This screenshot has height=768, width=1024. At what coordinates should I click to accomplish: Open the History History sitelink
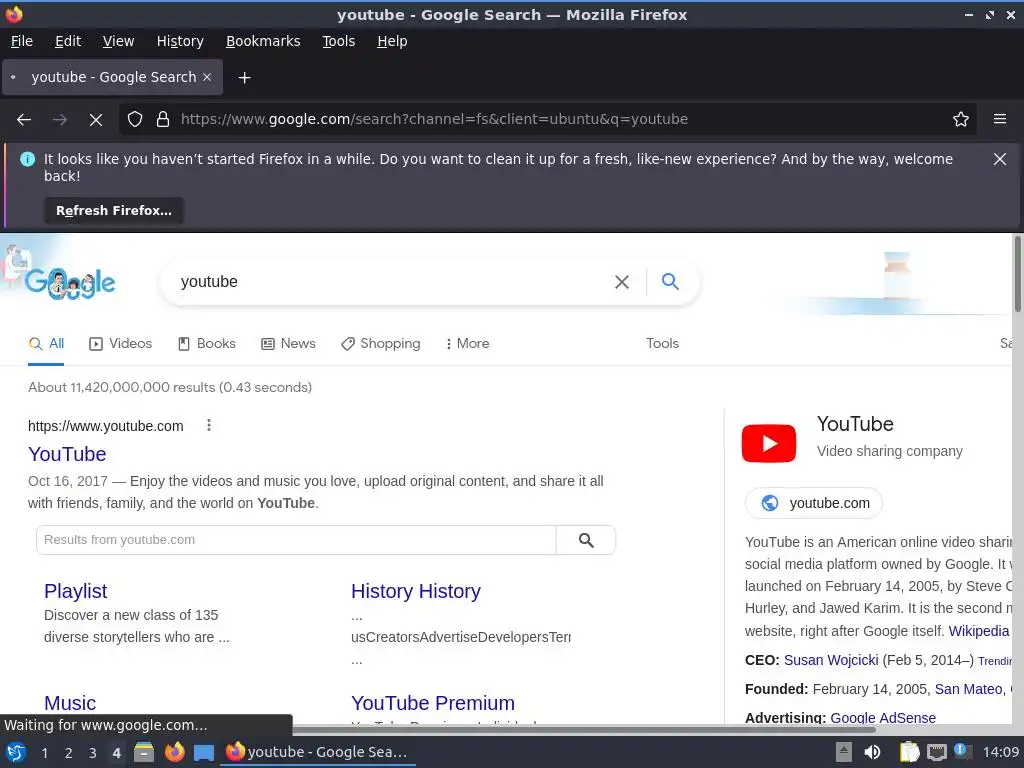click(x=415, y=591)
